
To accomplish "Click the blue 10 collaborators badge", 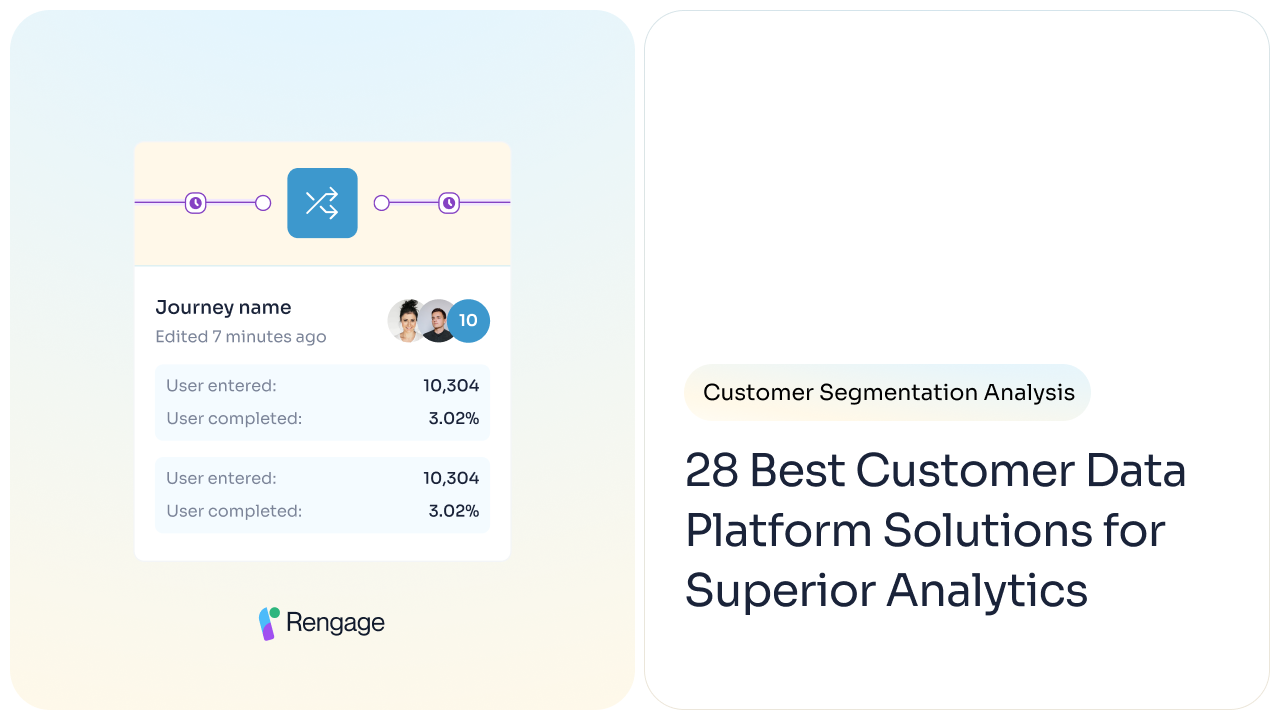I will click(468, 321).
